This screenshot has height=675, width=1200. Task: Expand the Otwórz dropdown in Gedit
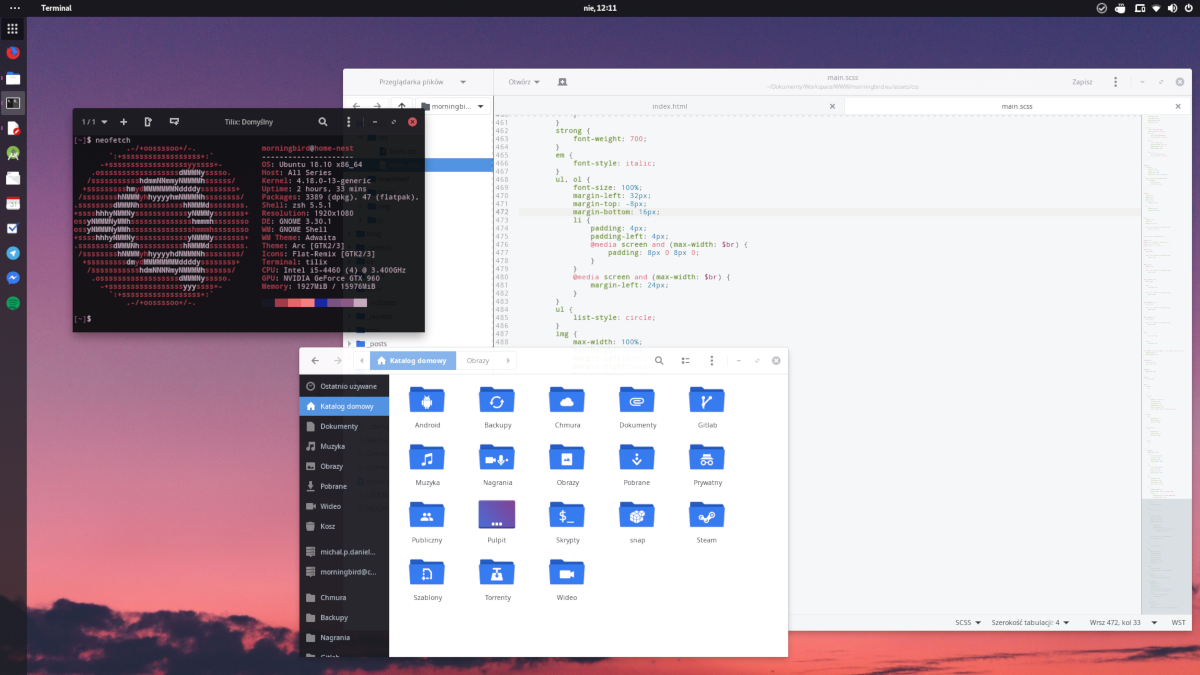pyautogui.click(x=524, y=82)
